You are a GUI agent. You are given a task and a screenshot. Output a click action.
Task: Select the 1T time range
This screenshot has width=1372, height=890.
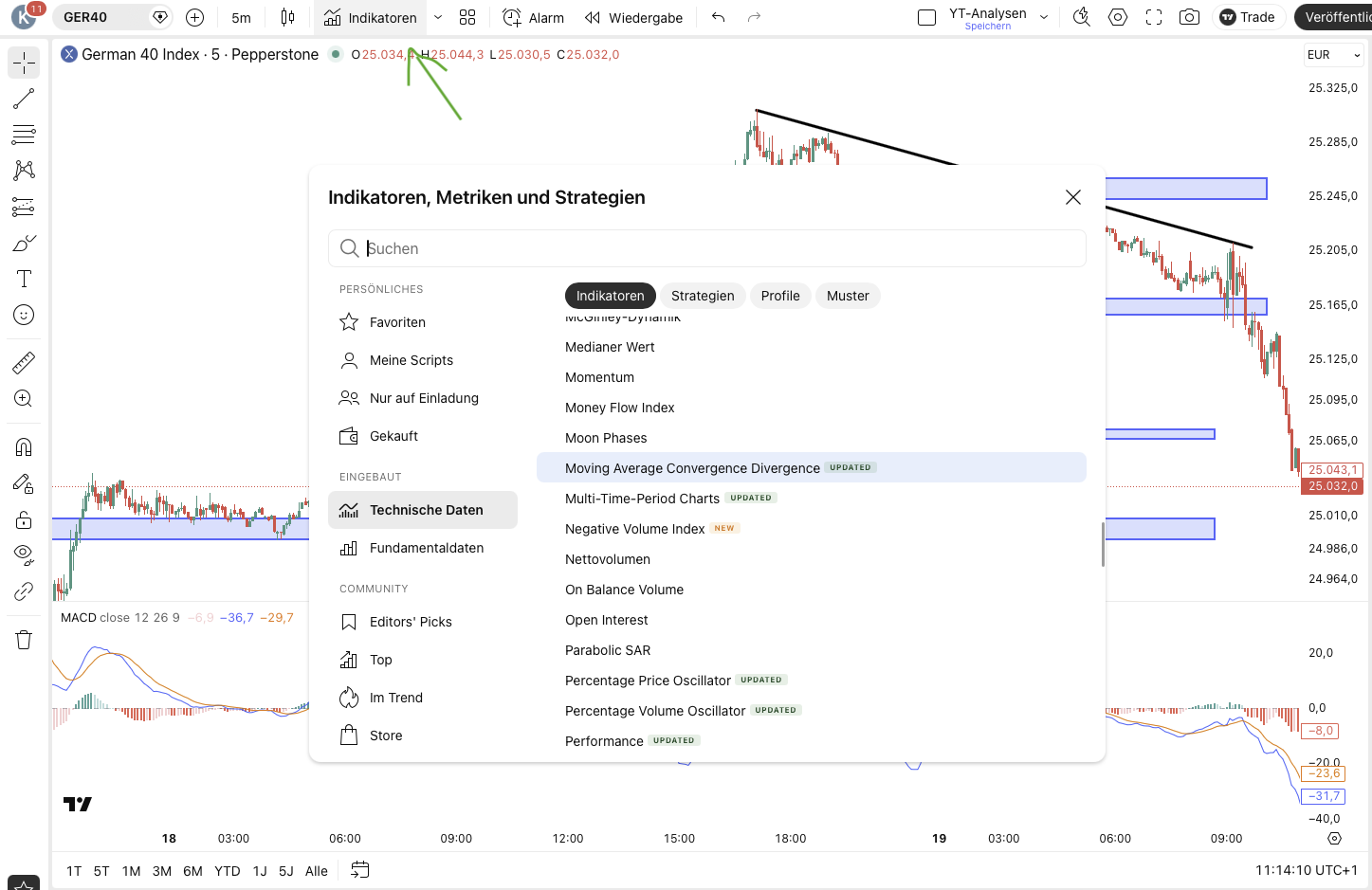[74, 871]
